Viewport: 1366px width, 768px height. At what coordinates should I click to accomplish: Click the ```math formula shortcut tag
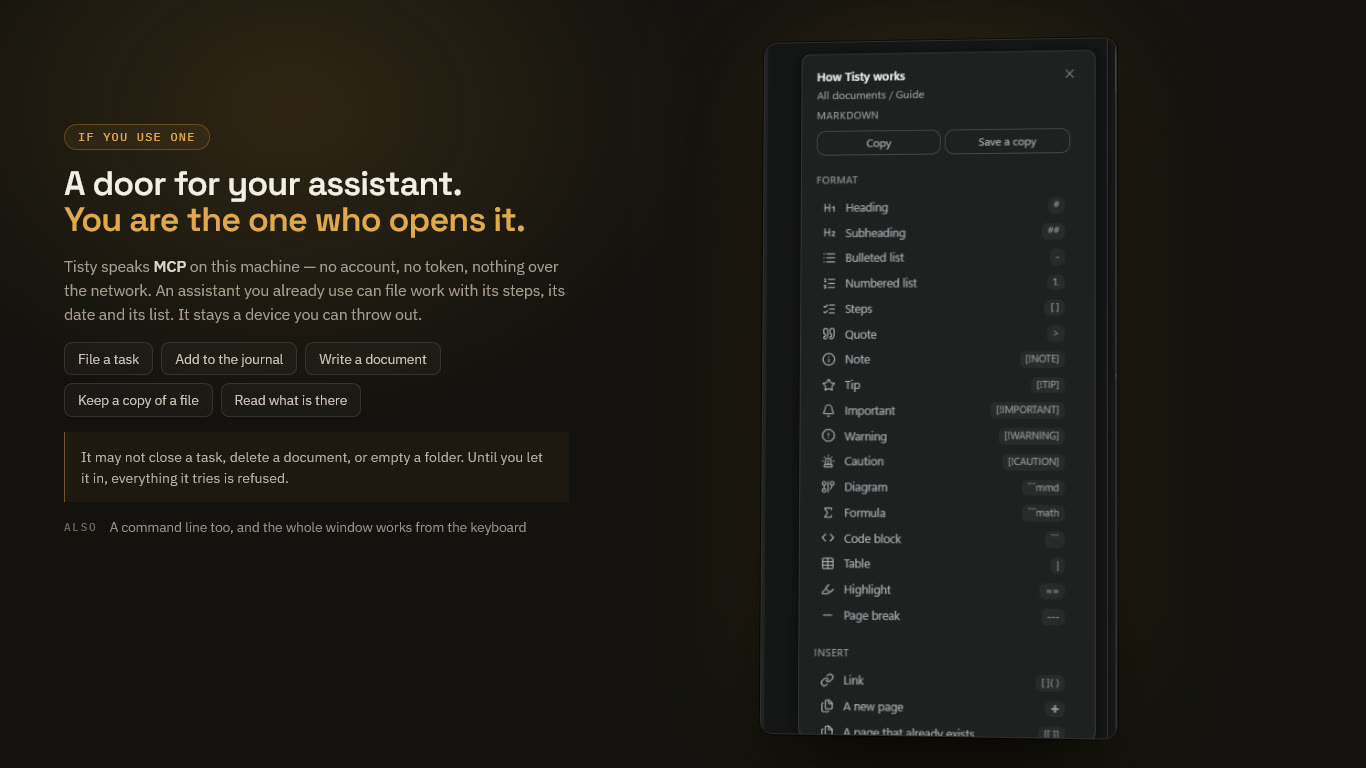click(1043, 513)
